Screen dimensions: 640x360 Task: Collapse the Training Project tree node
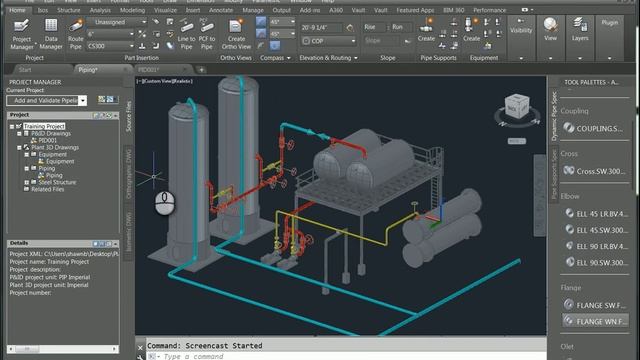coord(12,127)
